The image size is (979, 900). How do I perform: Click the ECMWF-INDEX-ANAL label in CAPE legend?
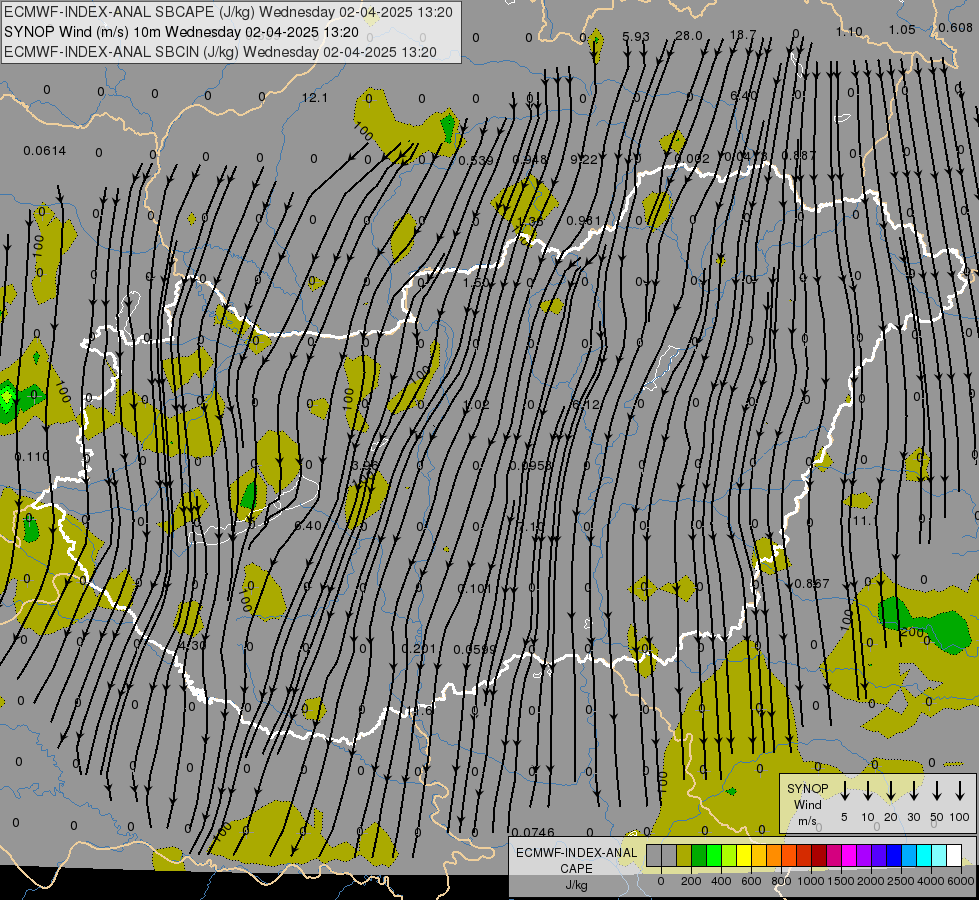tap(576, 853)
